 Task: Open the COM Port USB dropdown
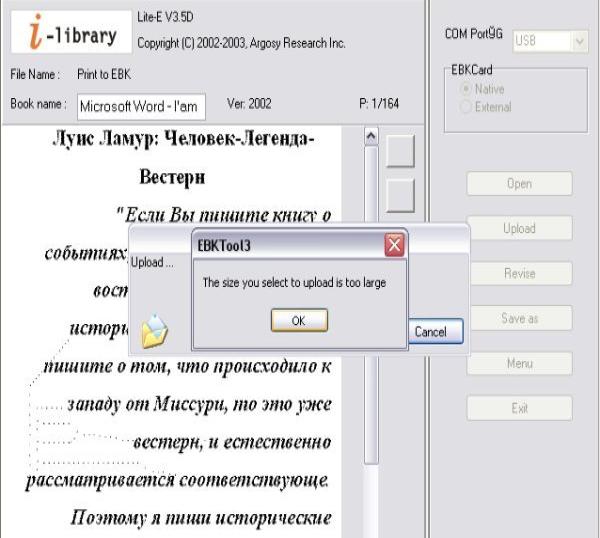[x=580, y=41]
